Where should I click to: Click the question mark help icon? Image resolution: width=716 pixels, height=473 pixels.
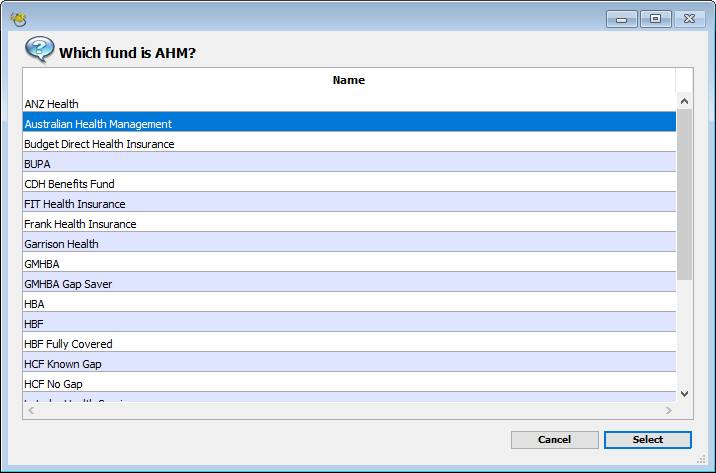coord(39,49)
